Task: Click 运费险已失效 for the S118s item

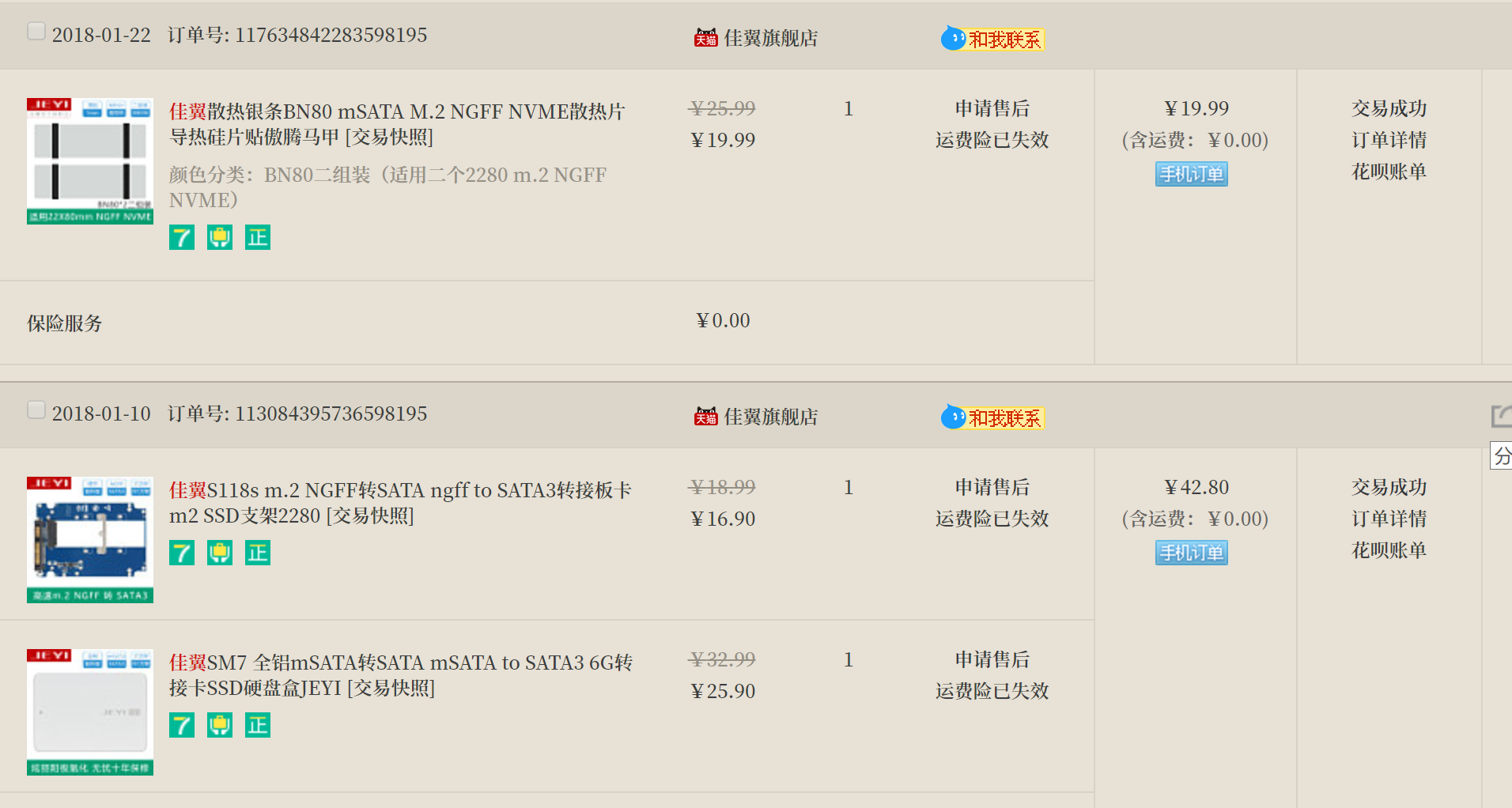Action: [x=992, y=519]
